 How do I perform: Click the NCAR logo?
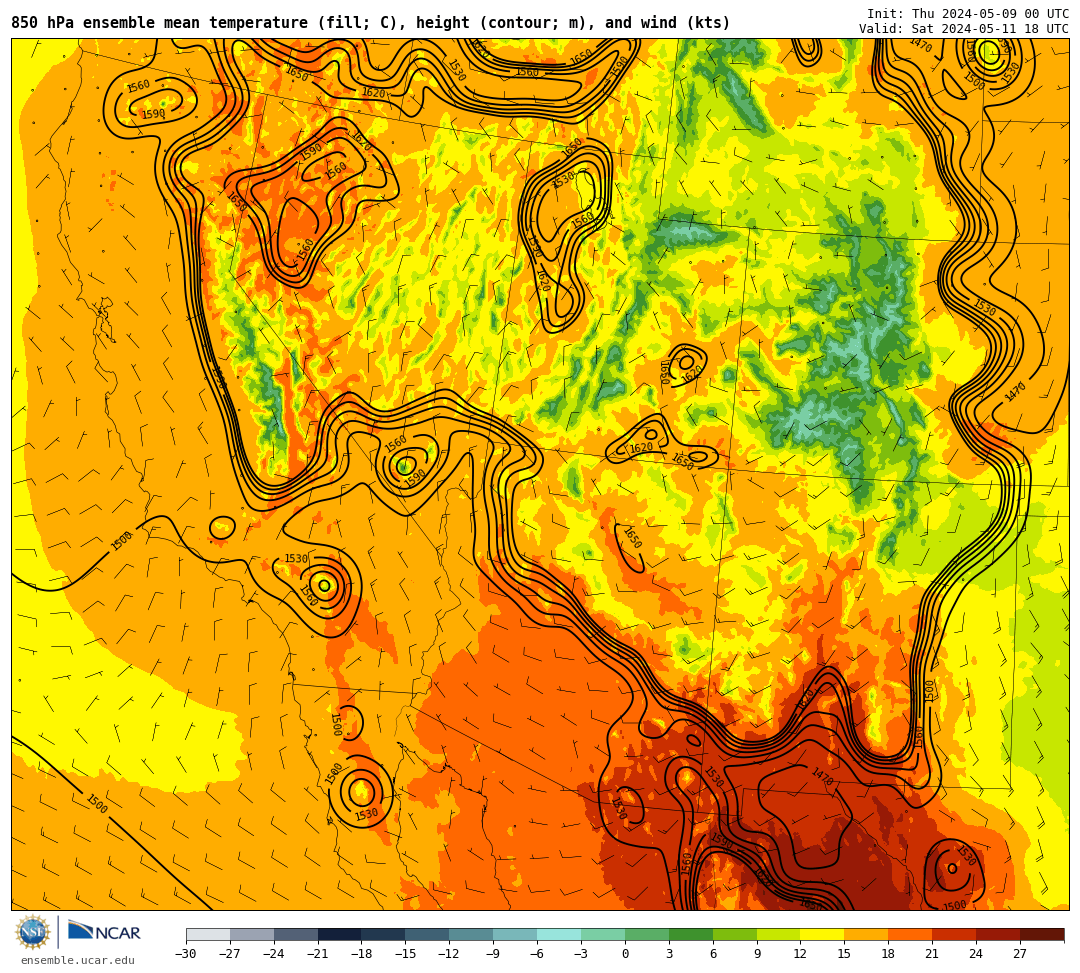[104, 932]
